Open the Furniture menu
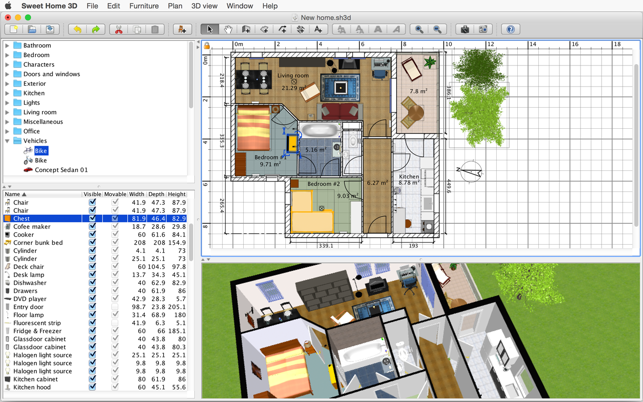This screenshot has width=643, height=402. point(143,6)
